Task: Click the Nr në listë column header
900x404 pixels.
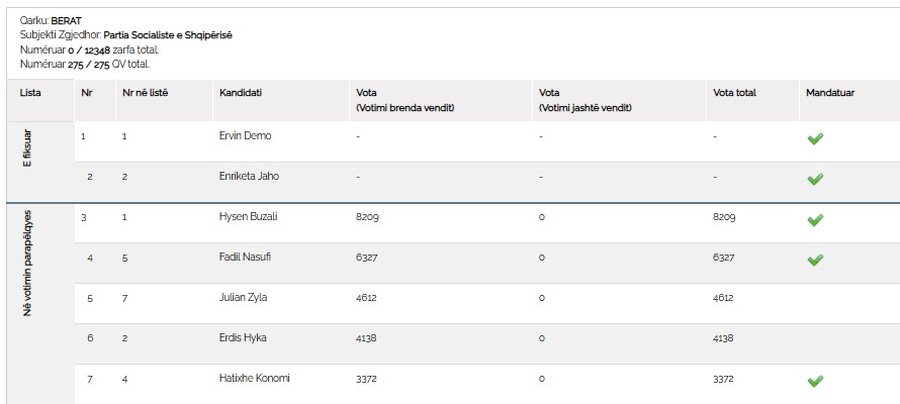Action: tap(145, 93)
